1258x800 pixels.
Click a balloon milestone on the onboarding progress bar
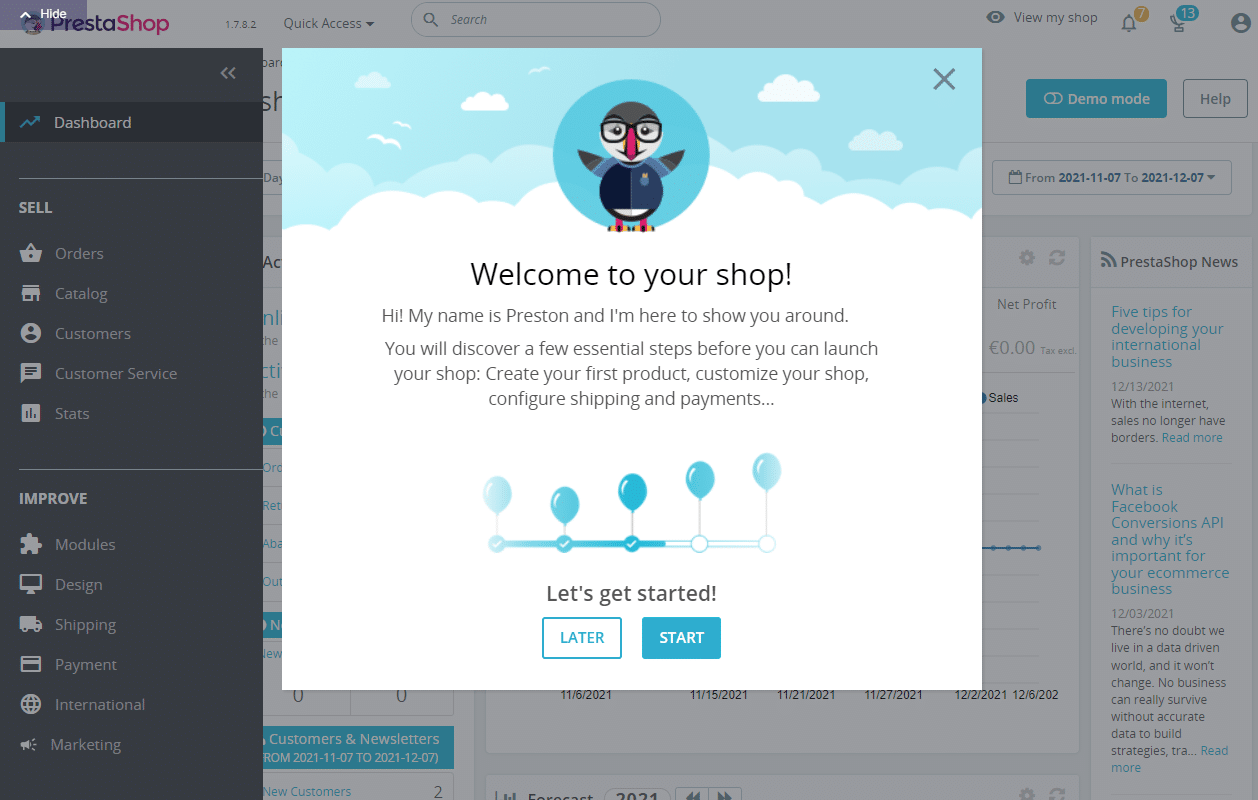click(x=633, y=488)
